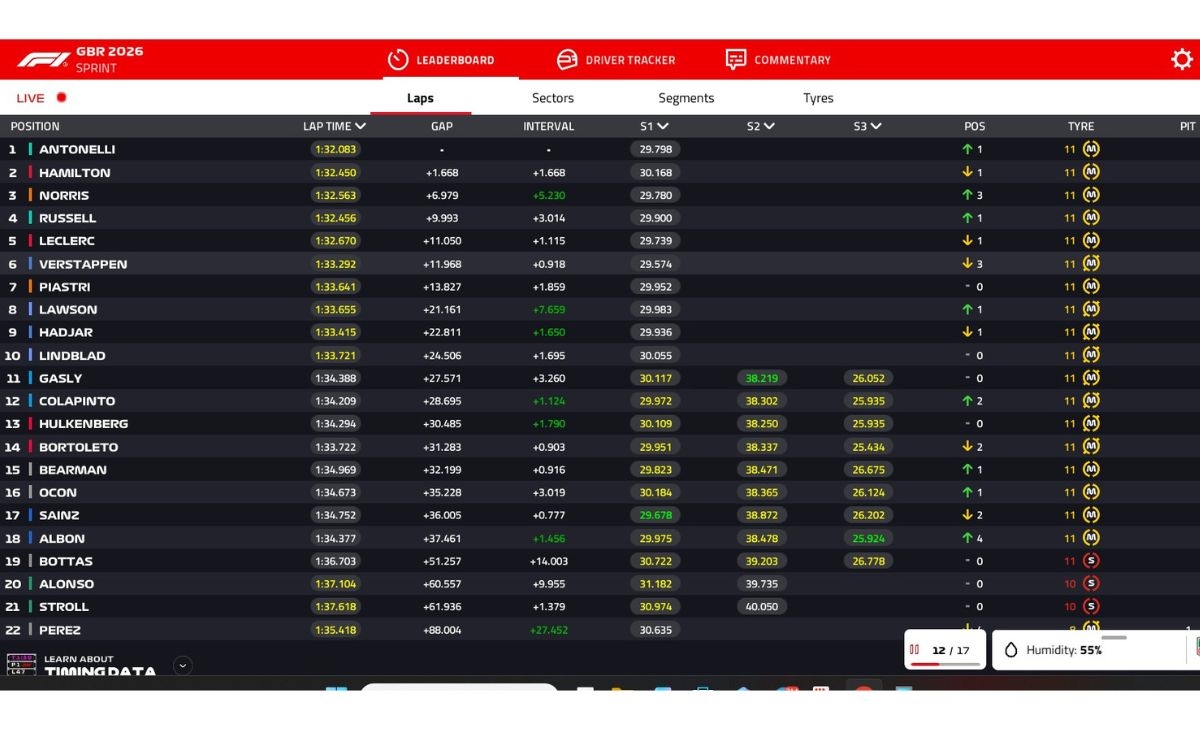
Task: Click Hamilton's medium tyre icon
Action: tap(1091, 172)
